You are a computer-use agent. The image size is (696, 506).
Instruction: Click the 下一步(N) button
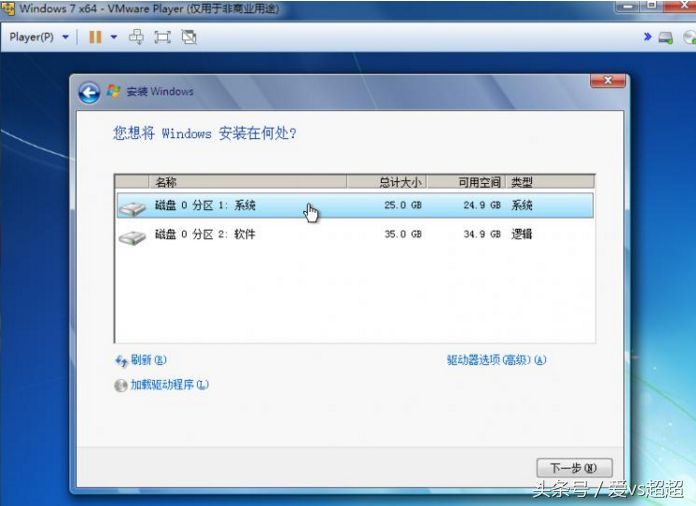tap(574, 468)
